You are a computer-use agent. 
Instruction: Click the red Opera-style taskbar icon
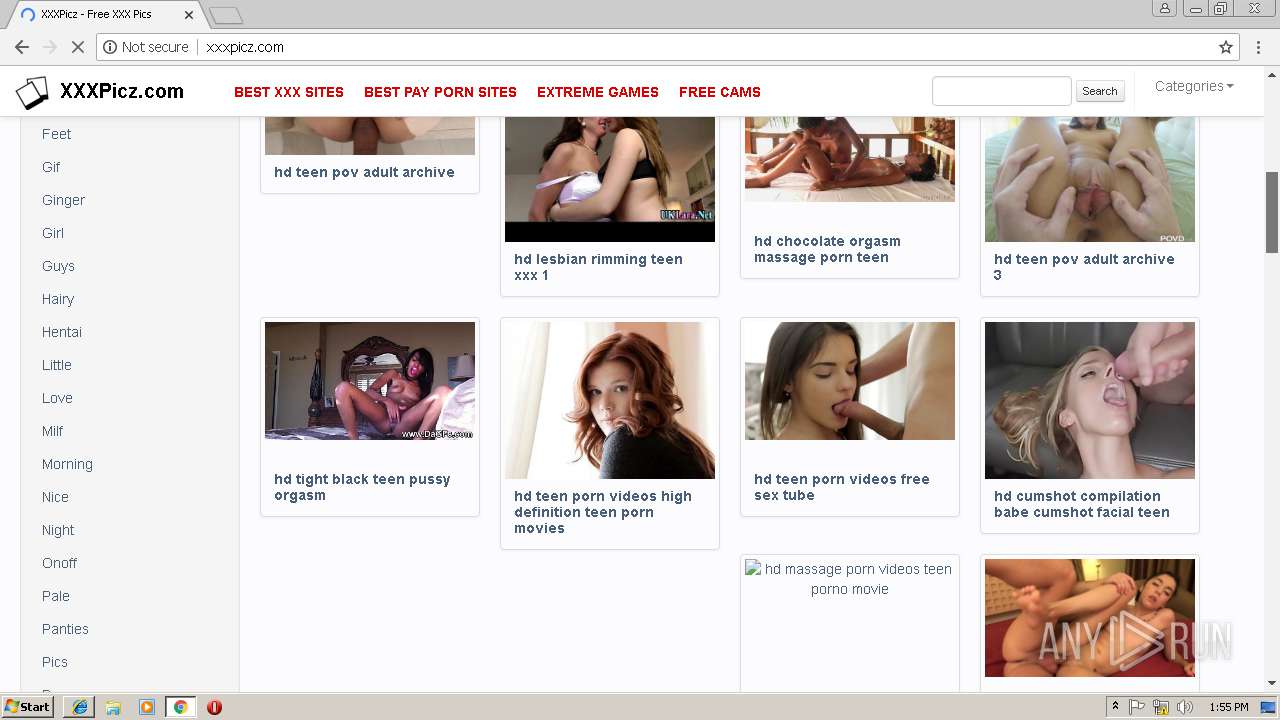[x=214, y=707]
